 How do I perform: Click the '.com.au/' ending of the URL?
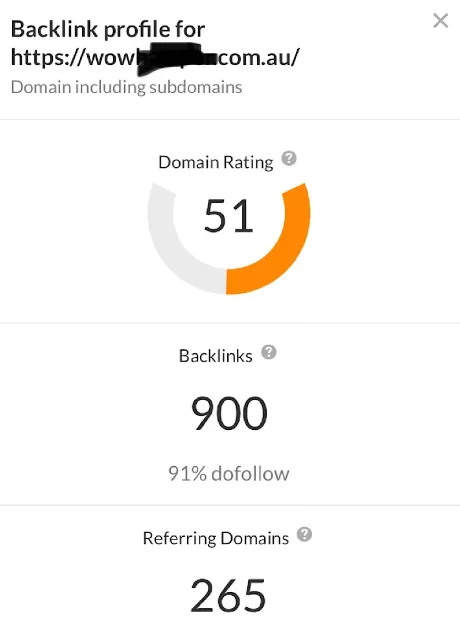(x=258, y=57)
